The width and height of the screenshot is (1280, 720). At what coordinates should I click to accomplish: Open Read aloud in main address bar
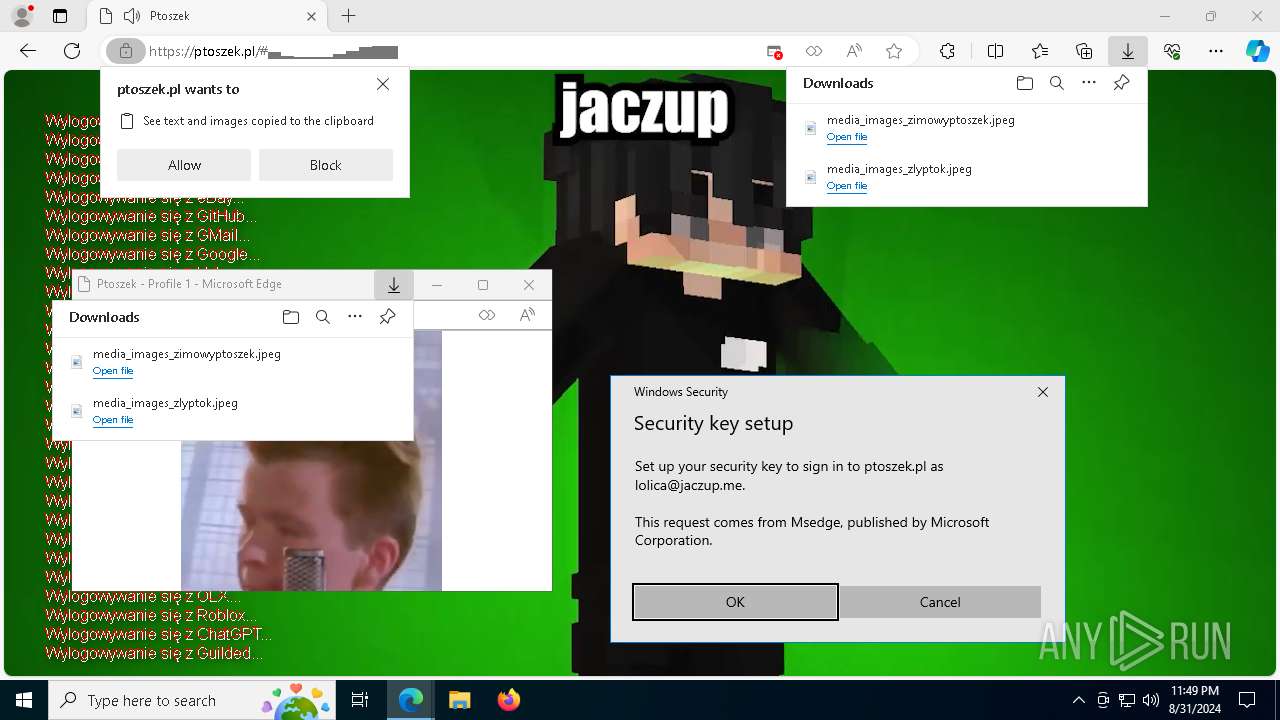coord(854,51)
